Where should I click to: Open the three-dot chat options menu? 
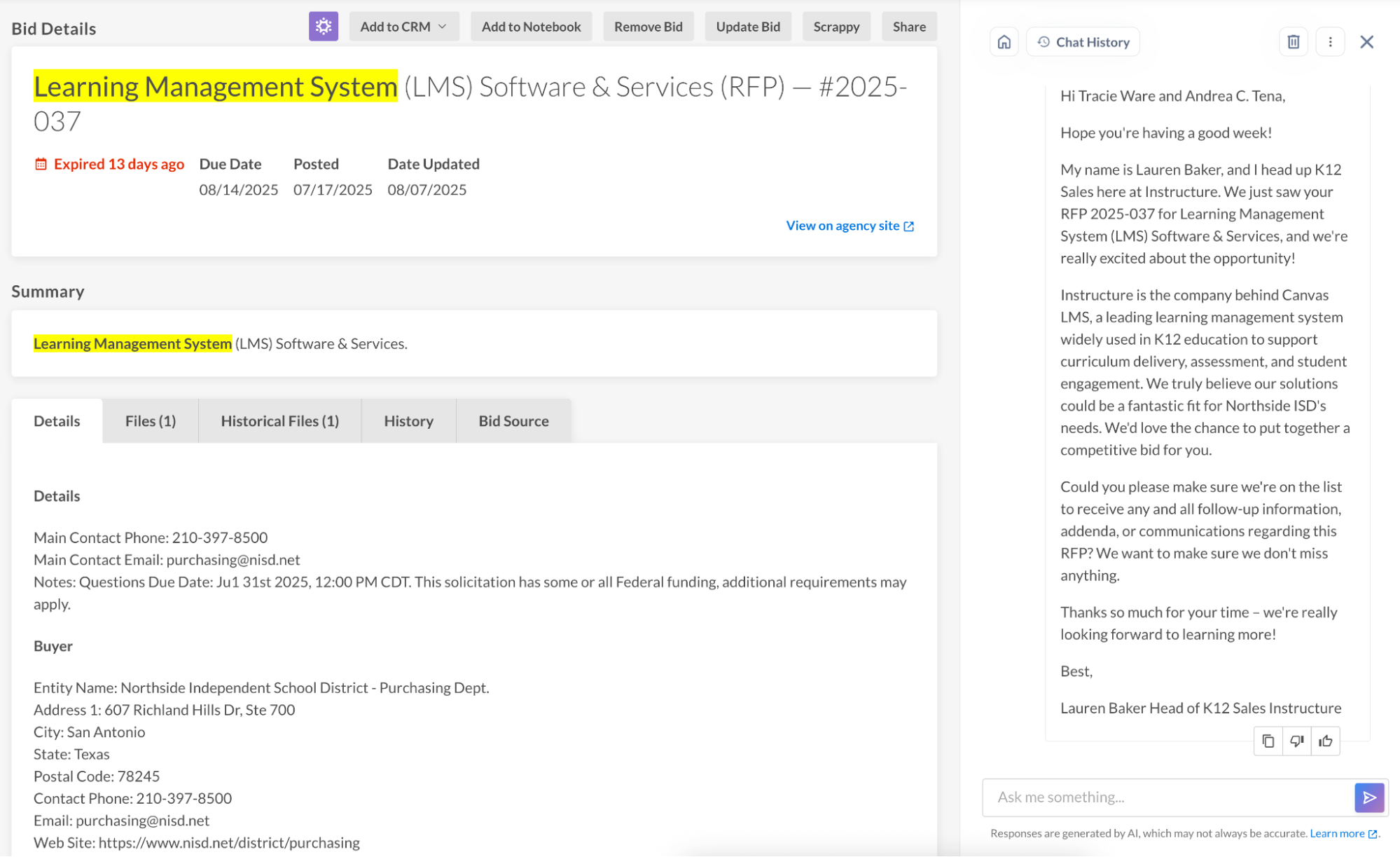tap(1330, 42)
